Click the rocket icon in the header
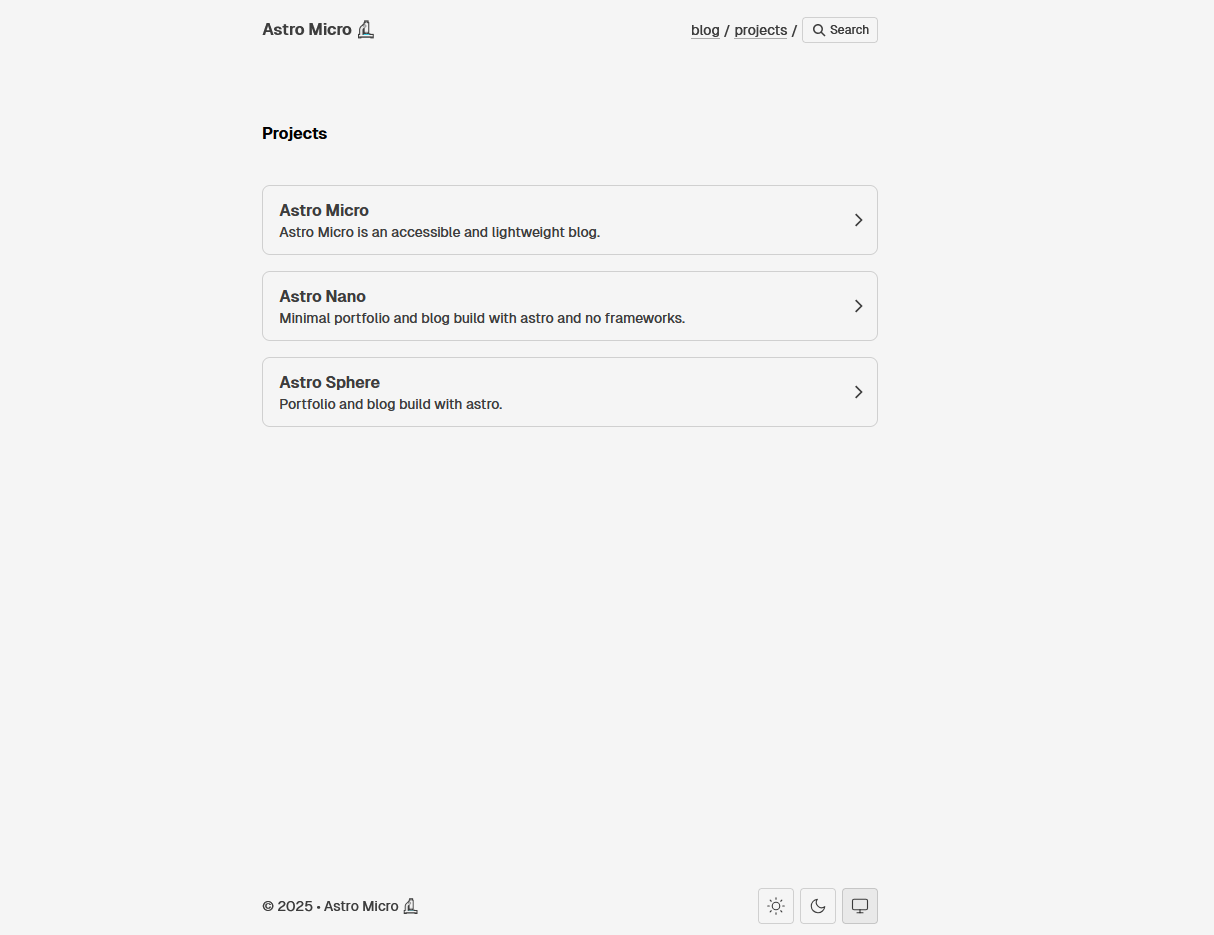 [366, 30]
